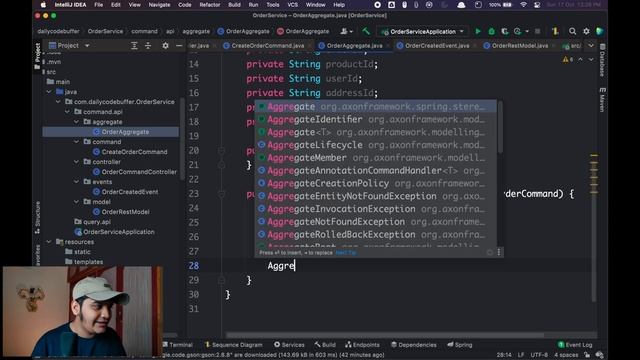
Task: Click the completion popup vertical scrollbar
Action: (x=500, y=128)
